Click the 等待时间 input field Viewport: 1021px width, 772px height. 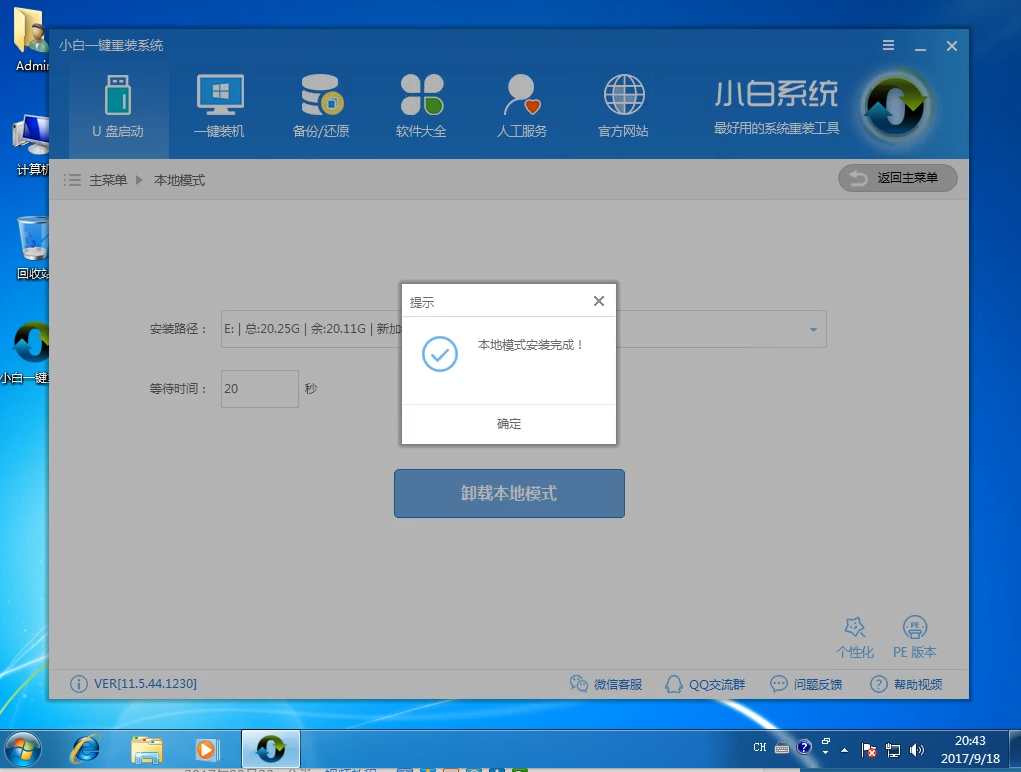click(259, 389)
